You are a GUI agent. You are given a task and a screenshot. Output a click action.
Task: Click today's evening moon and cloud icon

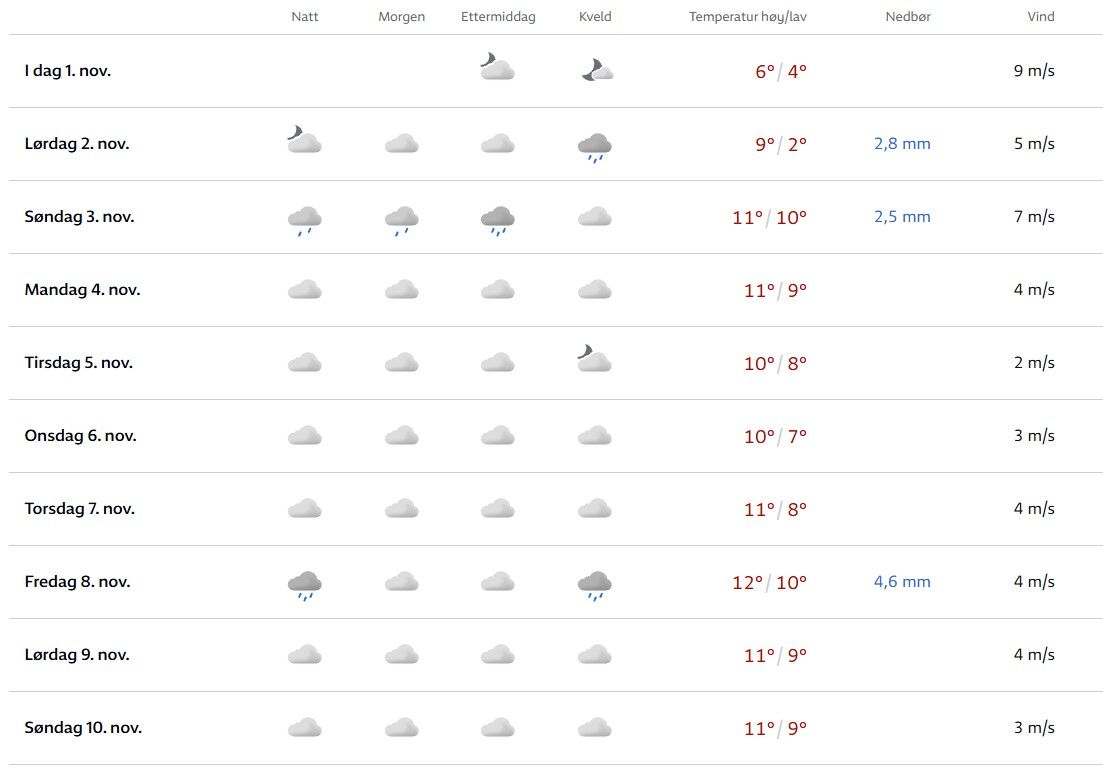coord(596,69)
